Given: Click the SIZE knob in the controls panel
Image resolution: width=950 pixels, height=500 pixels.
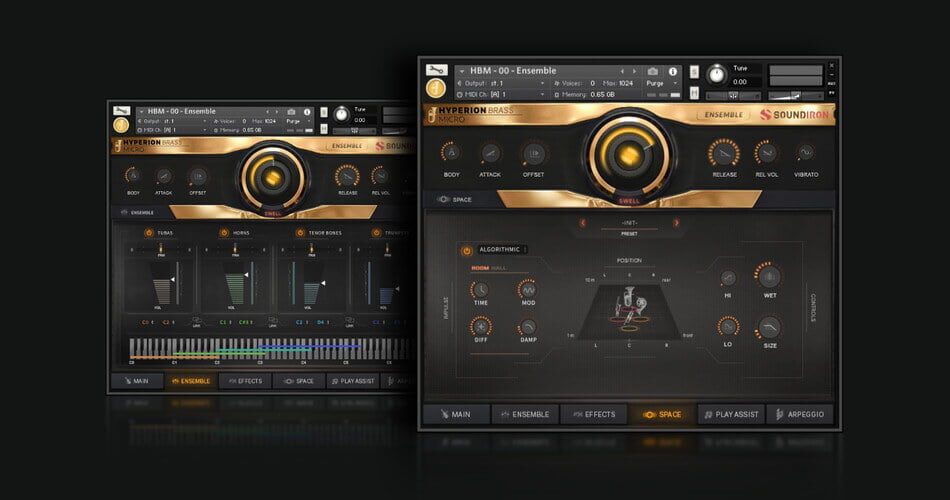Looking at the screenshot, I should [x=769, y=327].
